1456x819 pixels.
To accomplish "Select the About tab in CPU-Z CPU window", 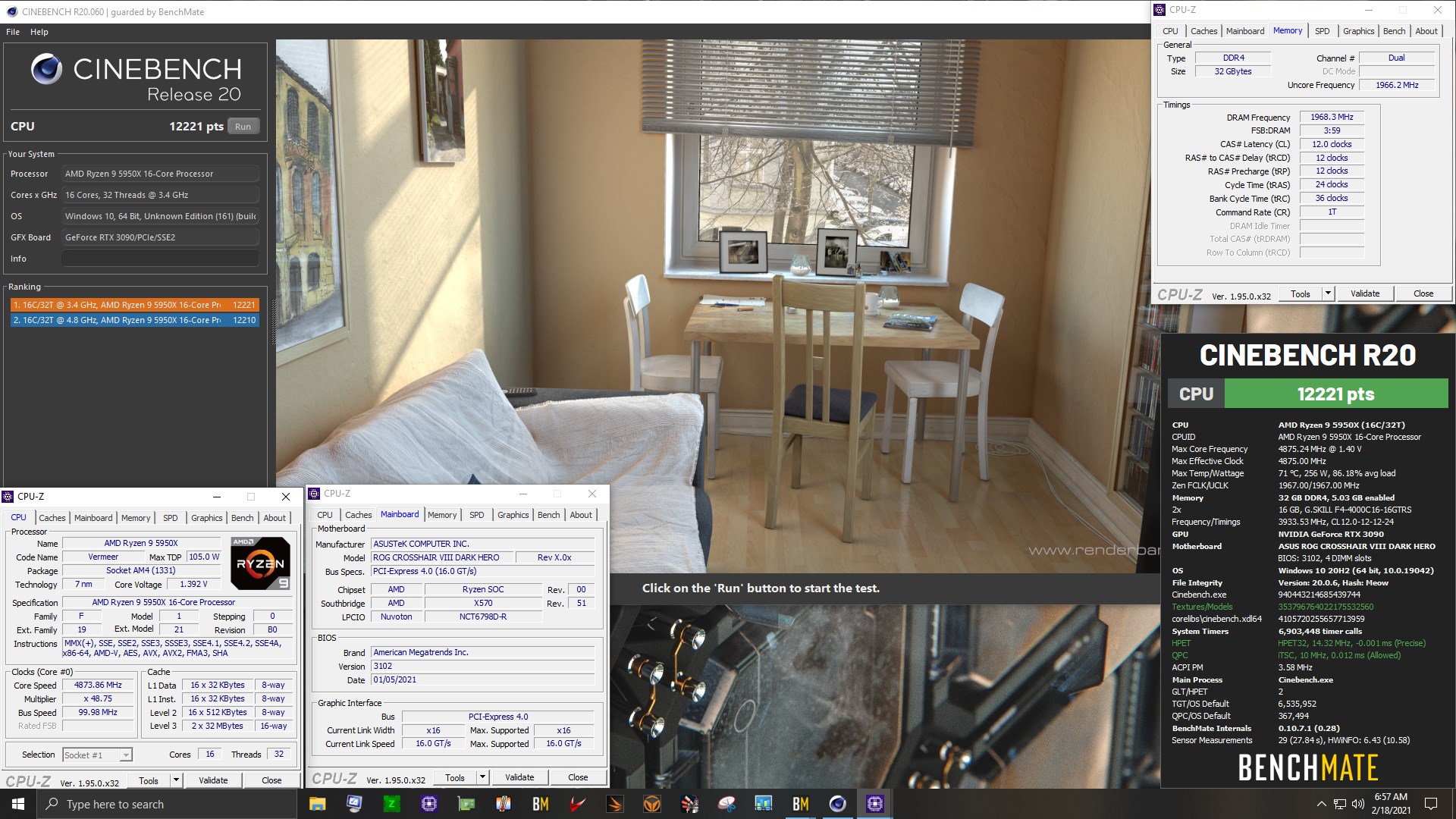I will [275, 518].
